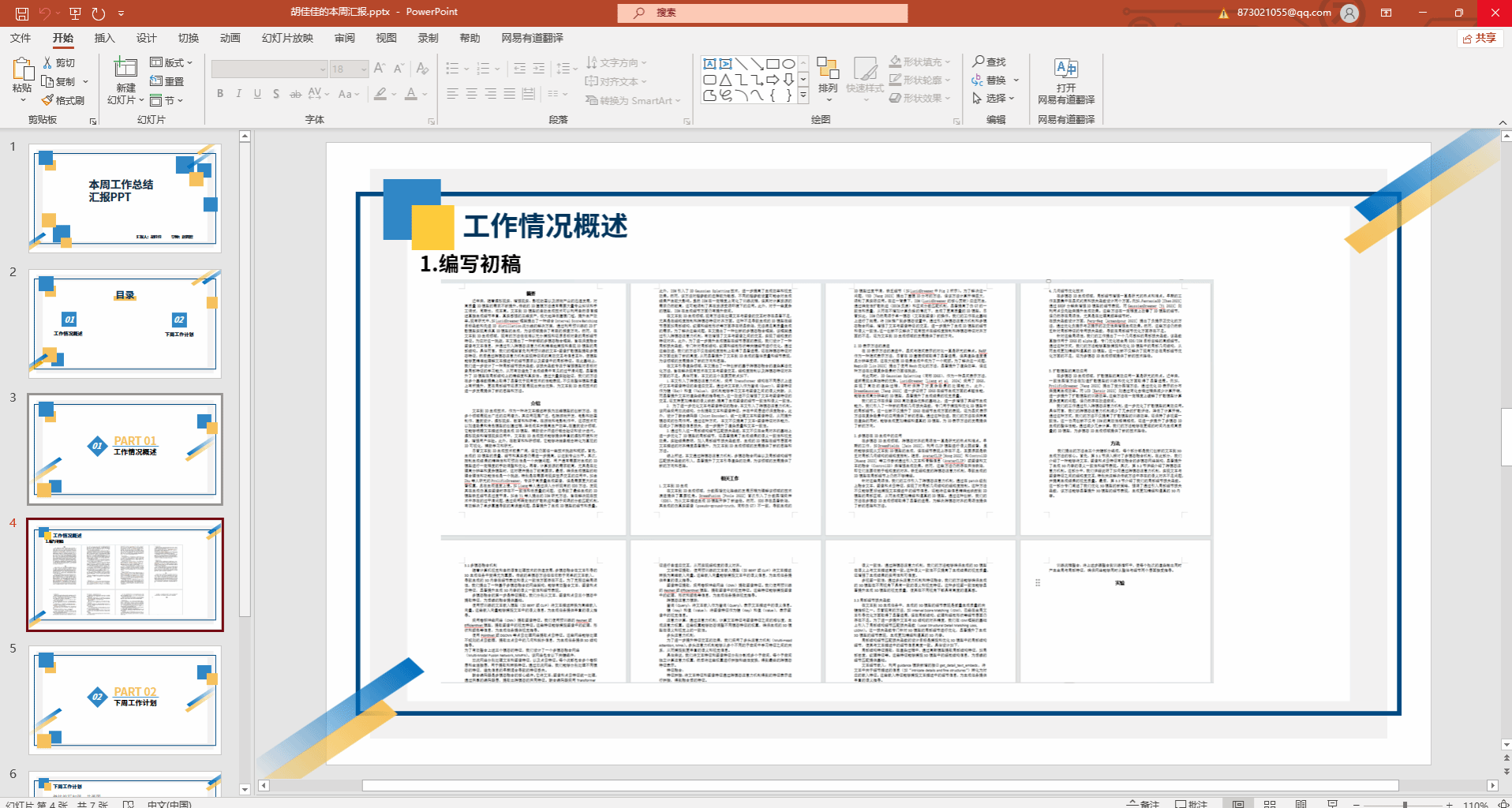The width and height of the screenshot is (1512, 808).
Task: Expand the Section (节) dropdown
Action: [x=167, y=100]
